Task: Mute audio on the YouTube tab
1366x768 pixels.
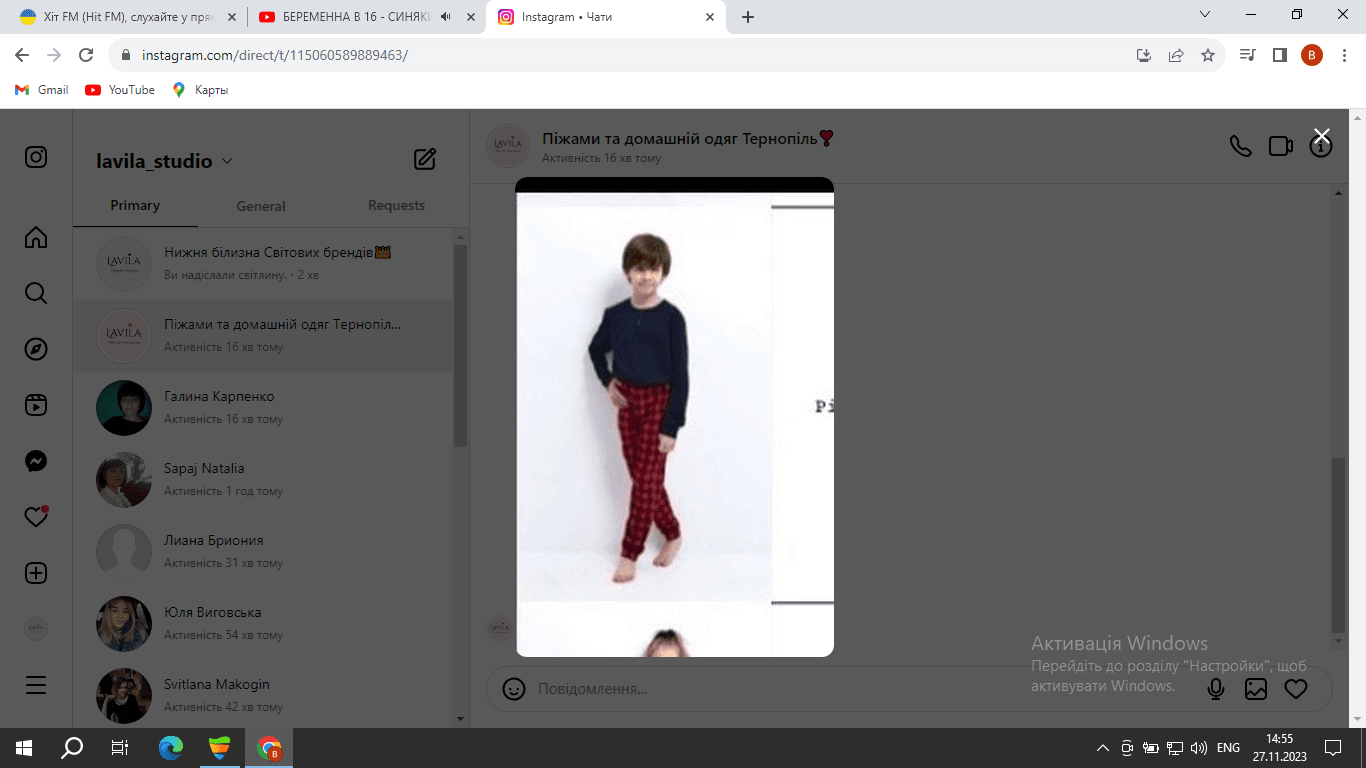Action: pos(445,17)
